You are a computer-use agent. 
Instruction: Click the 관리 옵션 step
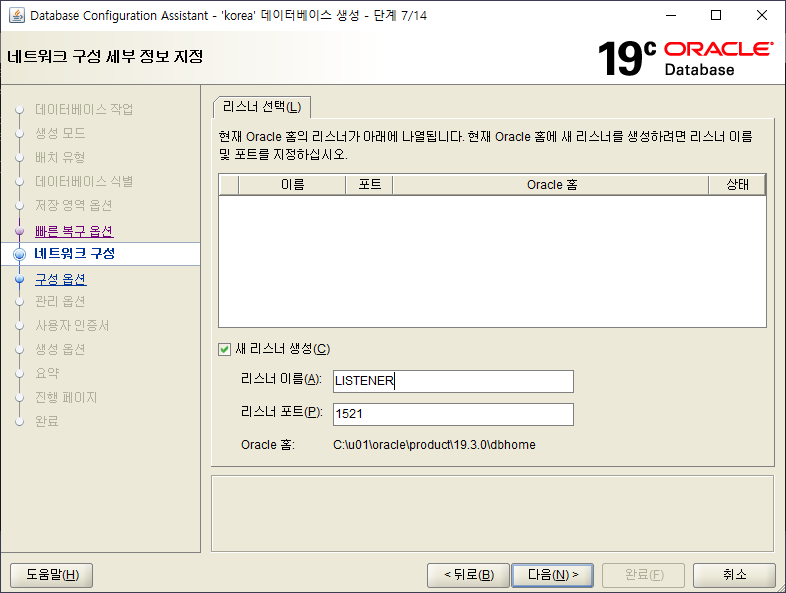60,302
